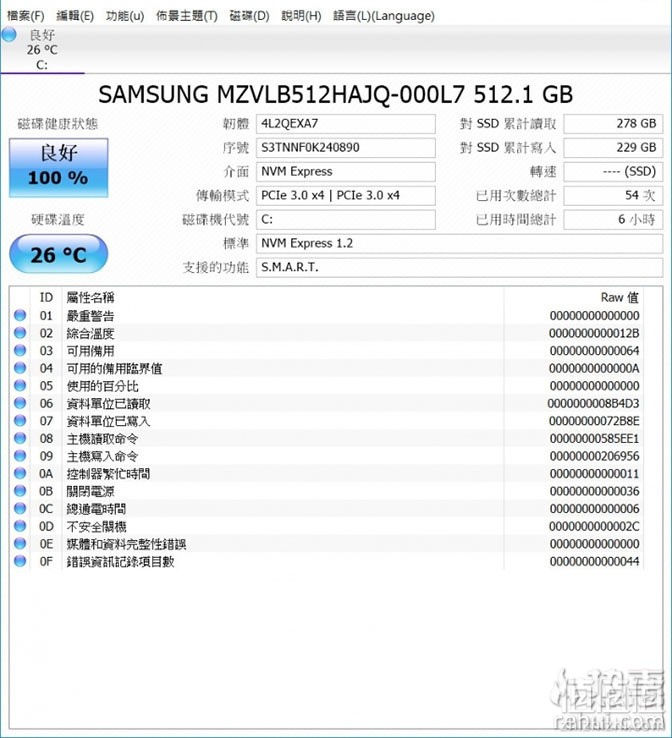Click the status dot for attribute 06 資料單位已讀取
The height and width of the screenshot is (738, 672).
[20, 403]
